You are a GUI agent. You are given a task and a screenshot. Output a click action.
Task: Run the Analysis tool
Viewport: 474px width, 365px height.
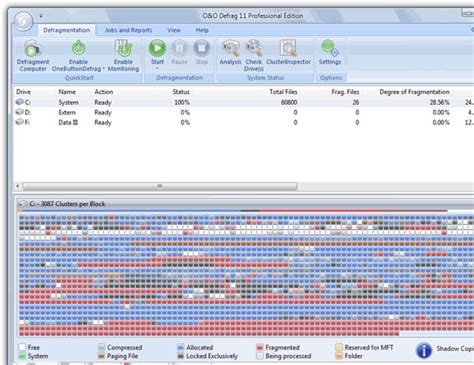[x=230, y=48]
